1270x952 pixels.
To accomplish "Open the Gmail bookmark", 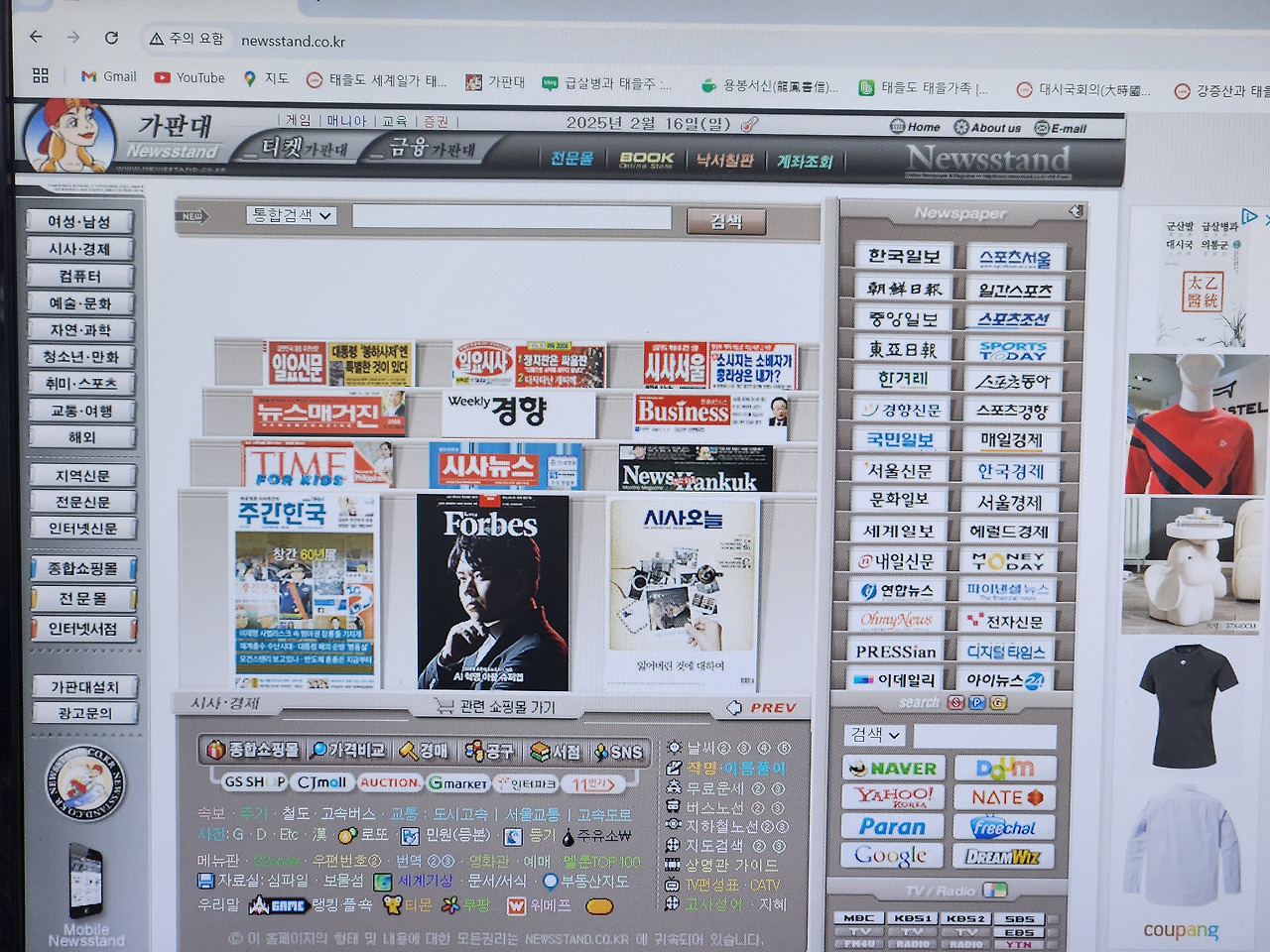I will [x=109, y=76].
